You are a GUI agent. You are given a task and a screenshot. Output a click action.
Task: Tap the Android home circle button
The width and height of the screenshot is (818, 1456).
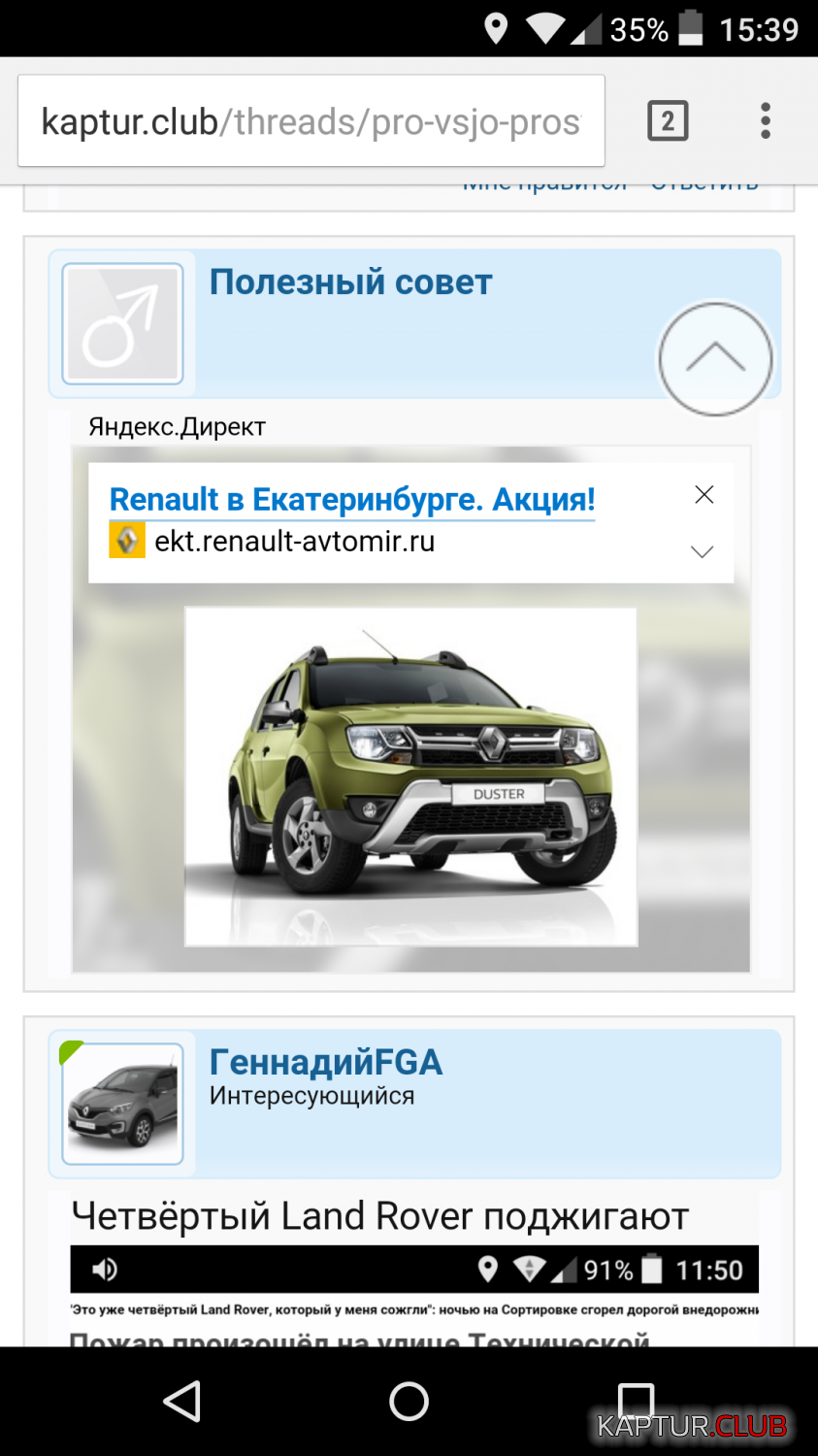click(x=409, y=1402)
